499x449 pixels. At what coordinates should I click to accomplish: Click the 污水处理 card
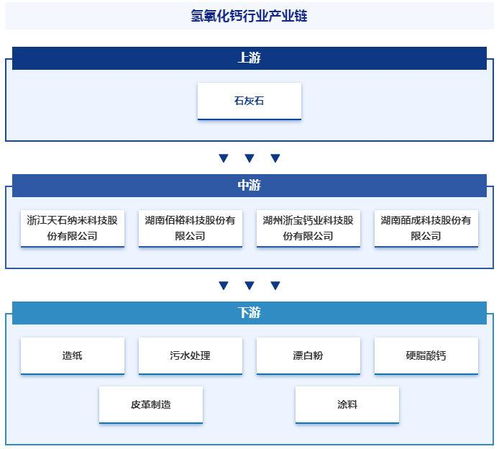click(190, 356)
